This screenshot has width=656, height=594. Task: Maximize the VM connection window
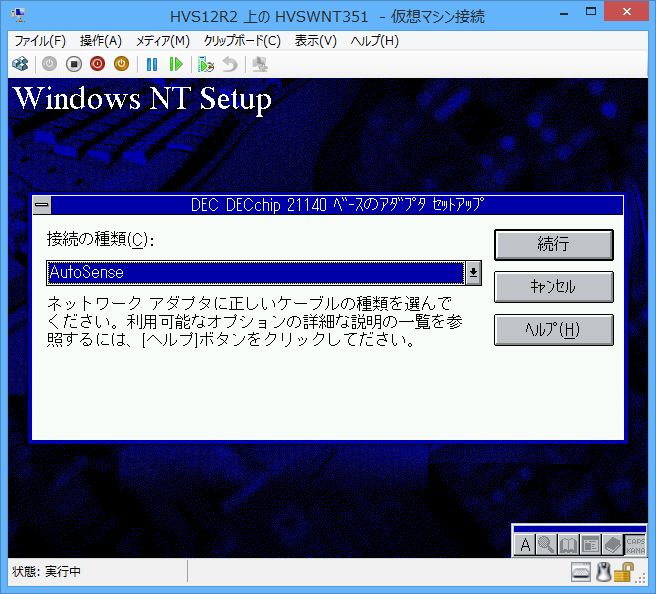tap(591, 12)
